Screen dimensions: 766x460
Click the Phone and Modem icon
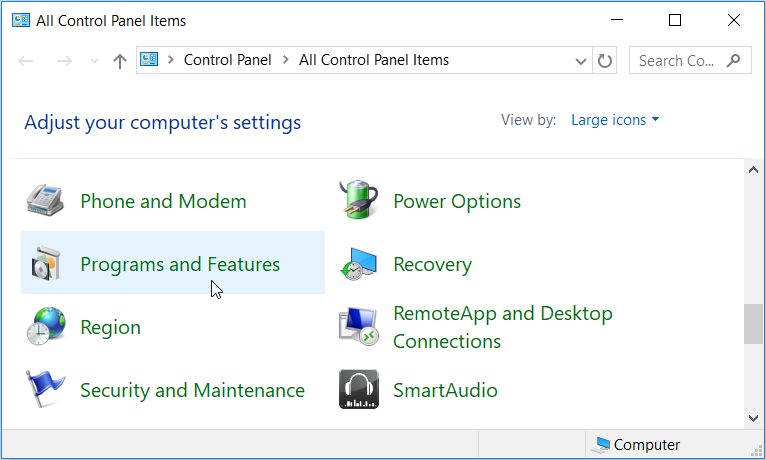click(x=45, y=201)
